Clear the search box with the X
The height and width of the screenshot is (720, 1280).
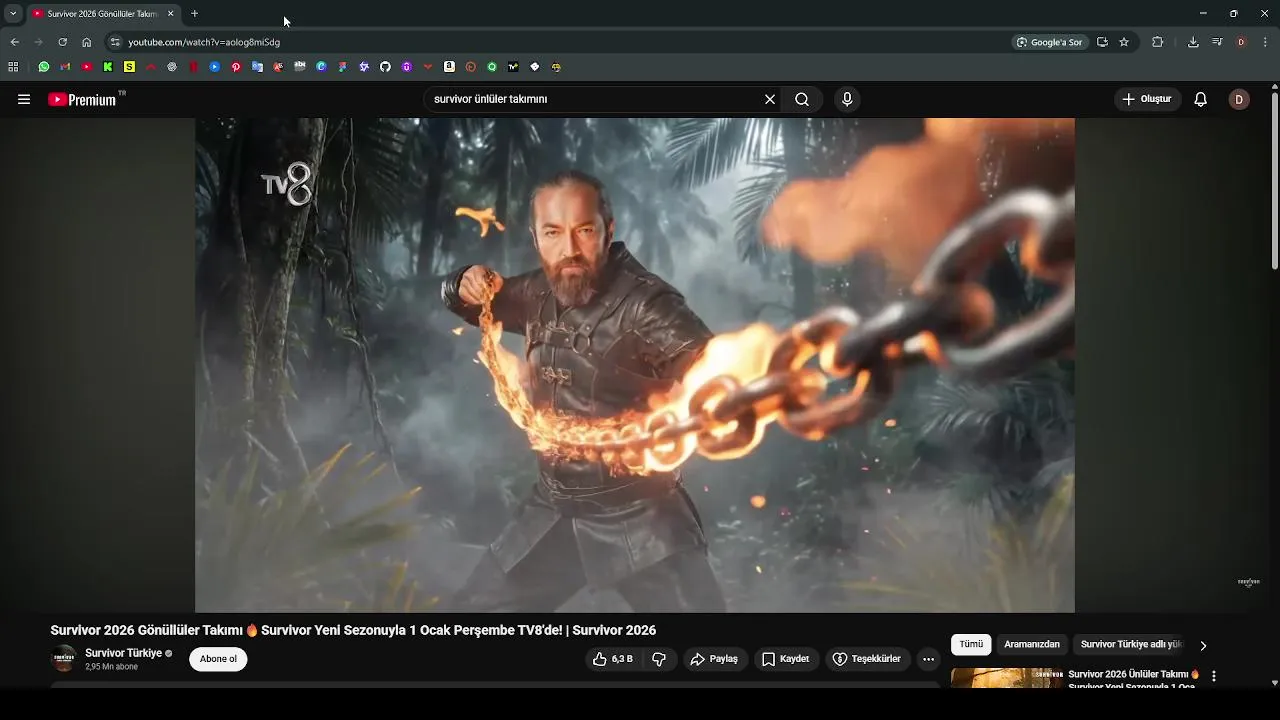coord(770,99)
